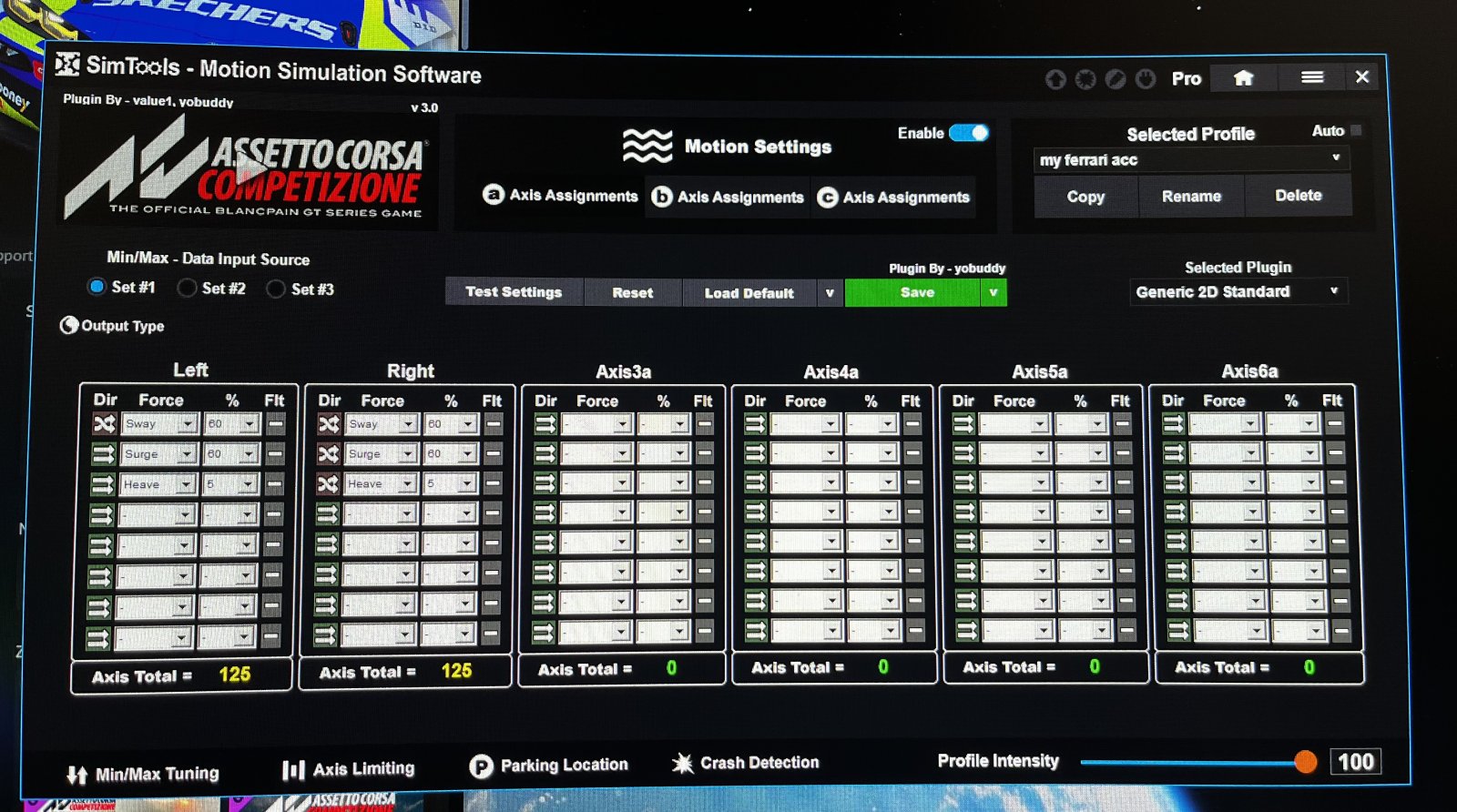1457x812 pixels.
Task: Click the Profile Intensity value field showing 100
Action: point(1356,762)
